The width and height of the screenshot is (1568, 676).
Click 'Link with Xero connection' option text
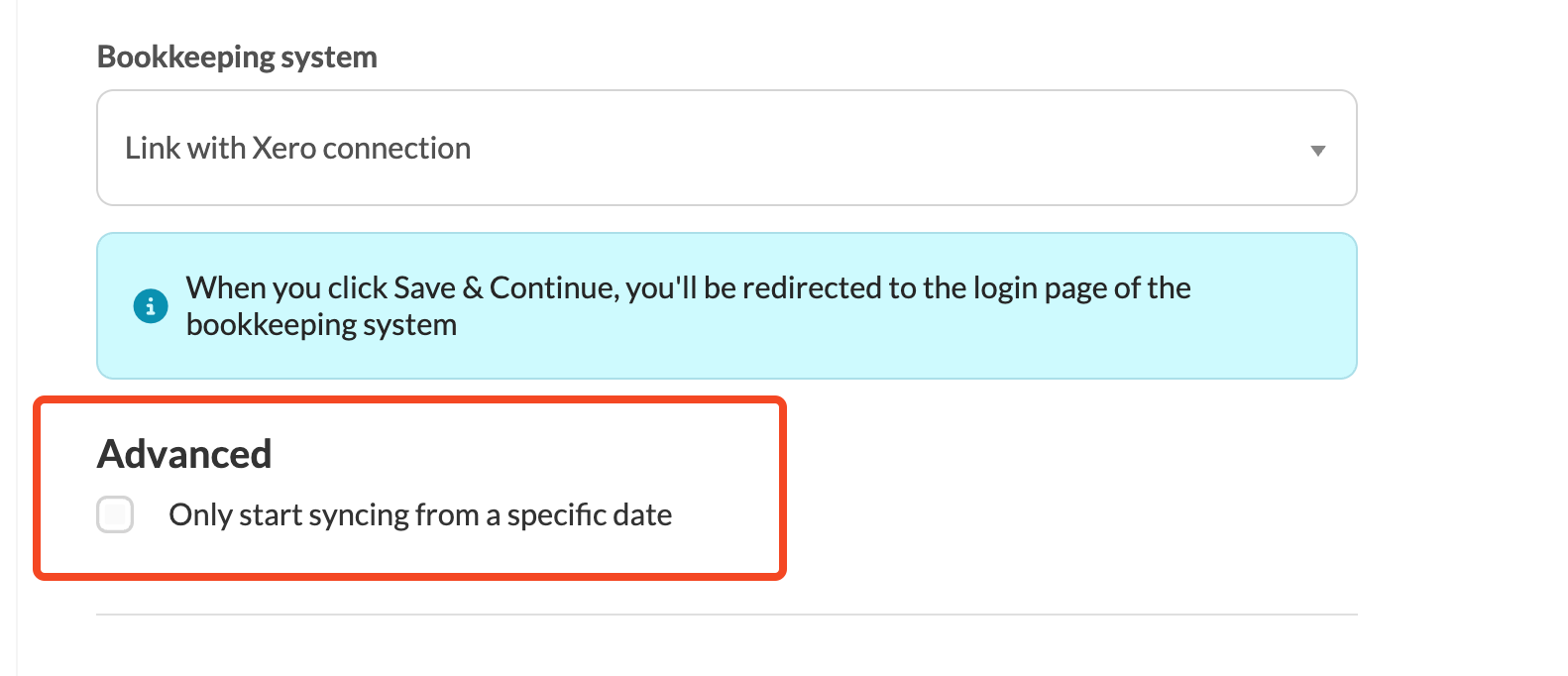click(x=297, y=148)
